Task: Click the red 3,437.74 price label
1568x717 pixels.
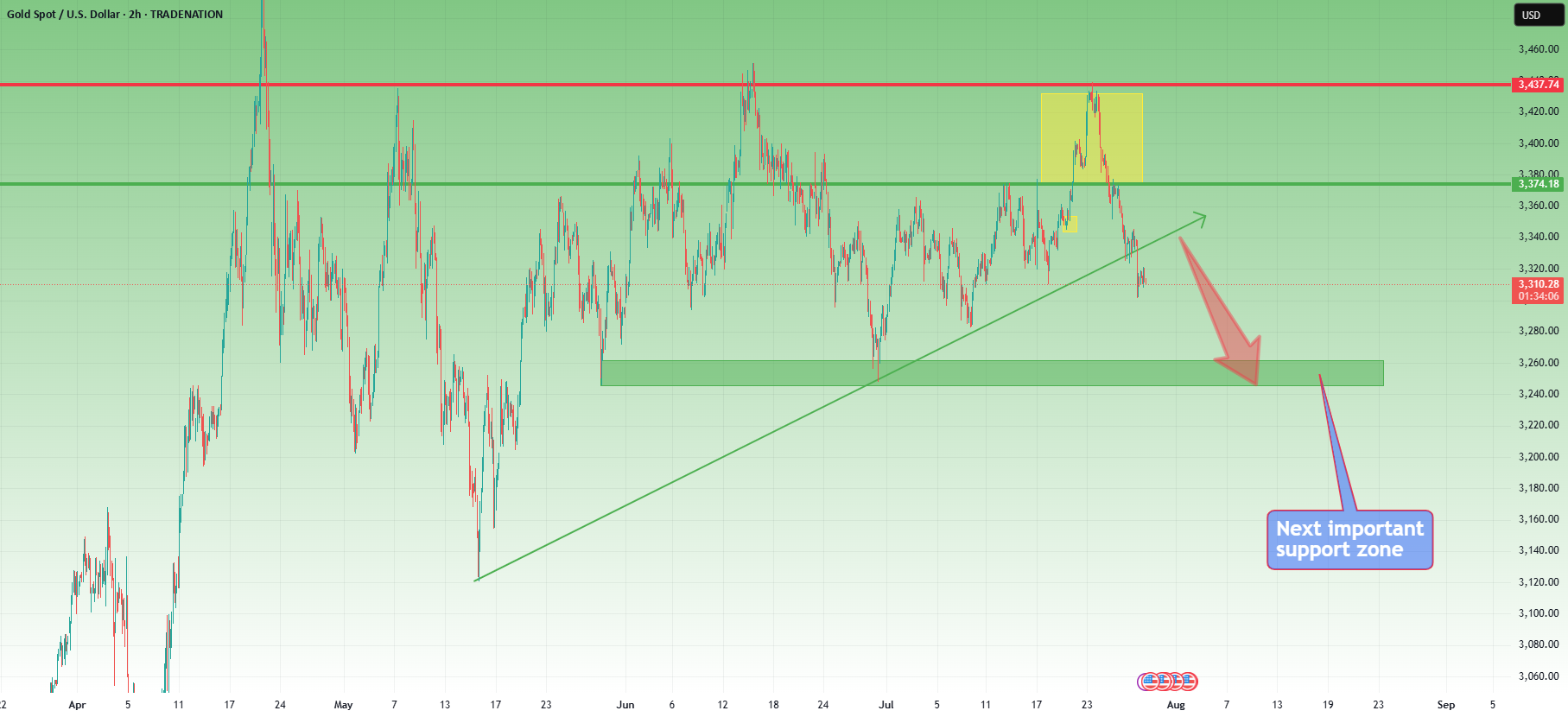Action: [1539, 84]
